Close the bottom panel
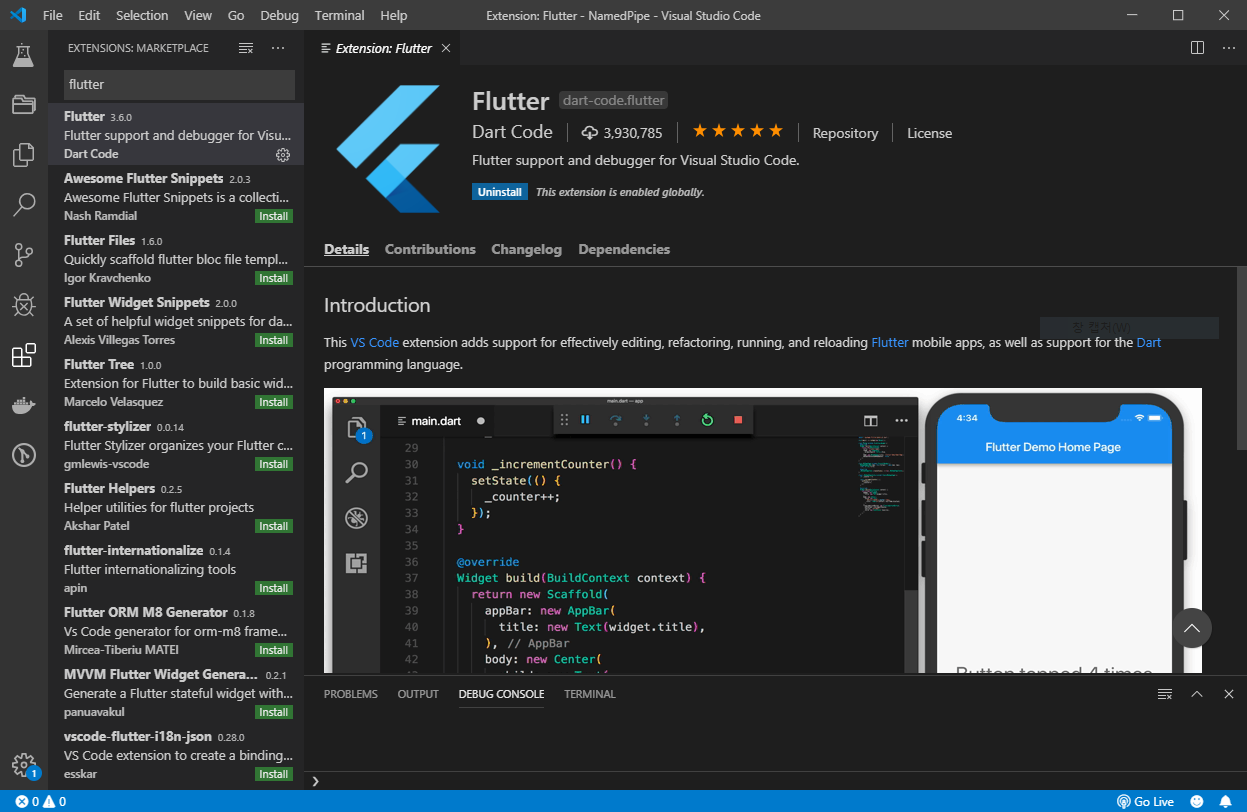This screenshot has height=812, width=1247. click(1229, 694)
